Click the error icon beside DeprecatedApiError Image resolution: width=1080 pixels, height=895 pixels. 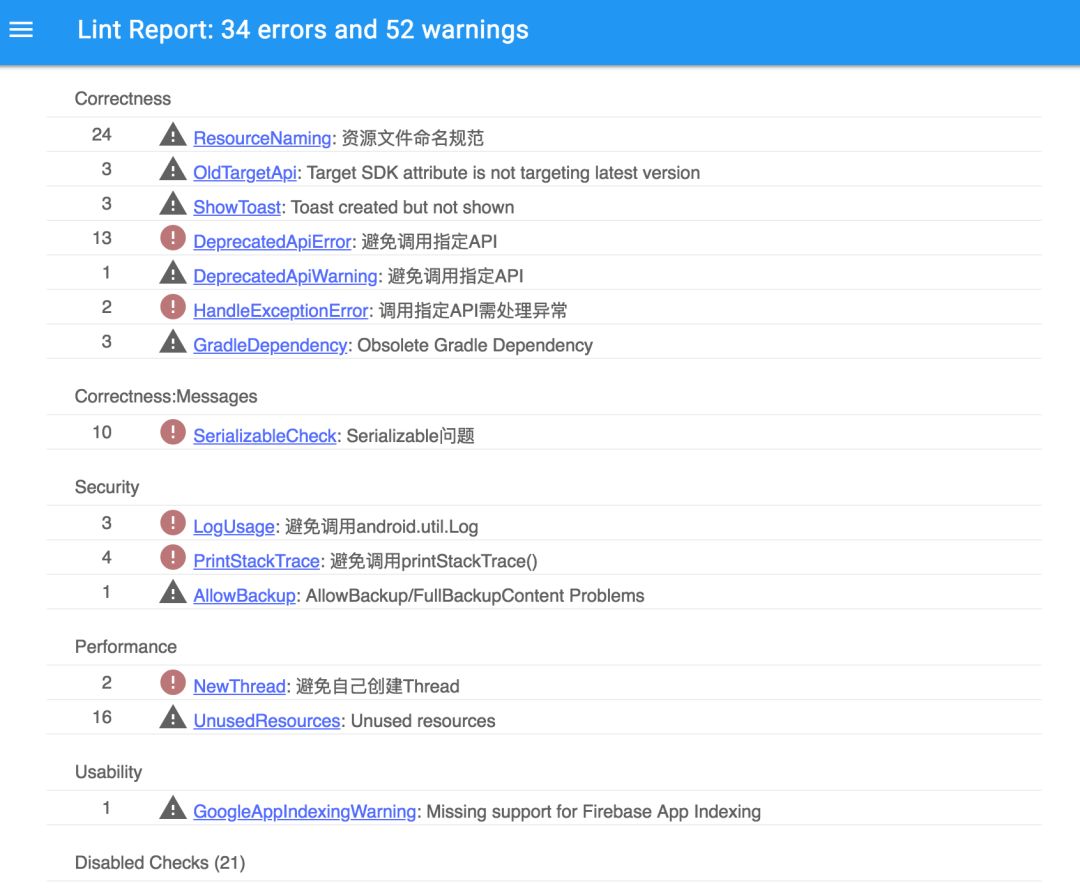pos(173,240)
